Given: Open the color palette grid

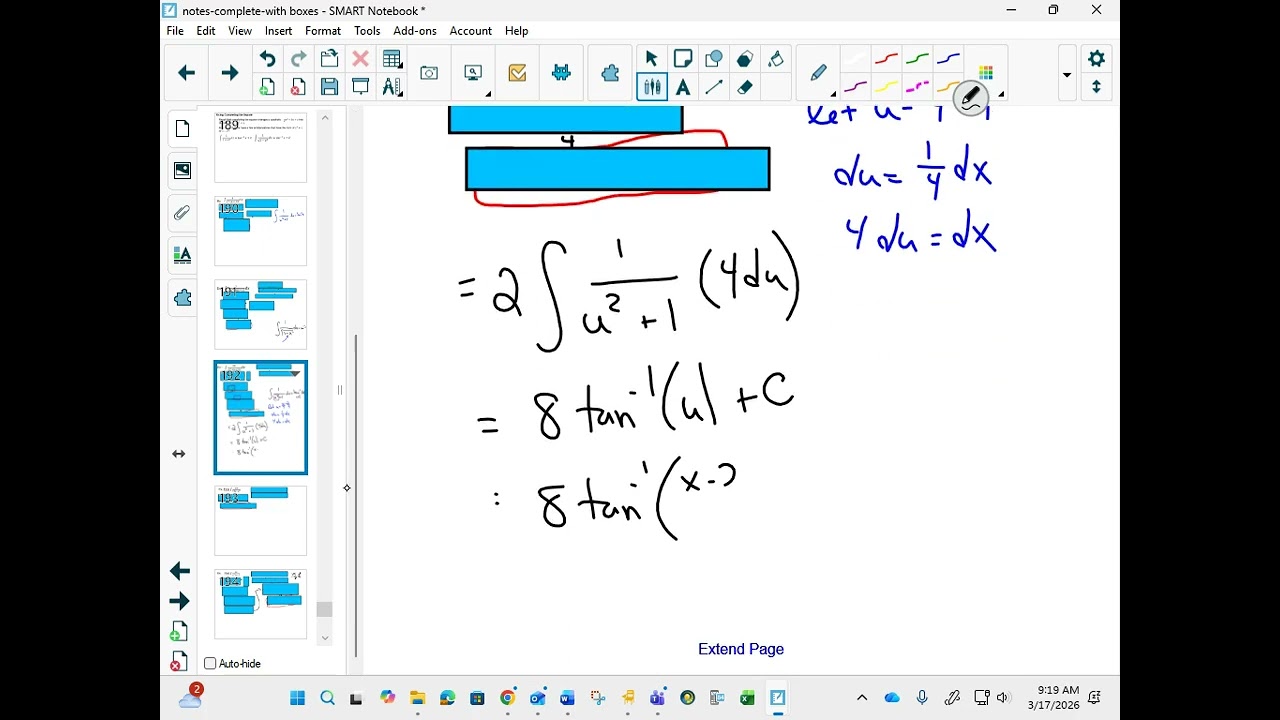Looking at the screenshot, I should coord(986,72).
